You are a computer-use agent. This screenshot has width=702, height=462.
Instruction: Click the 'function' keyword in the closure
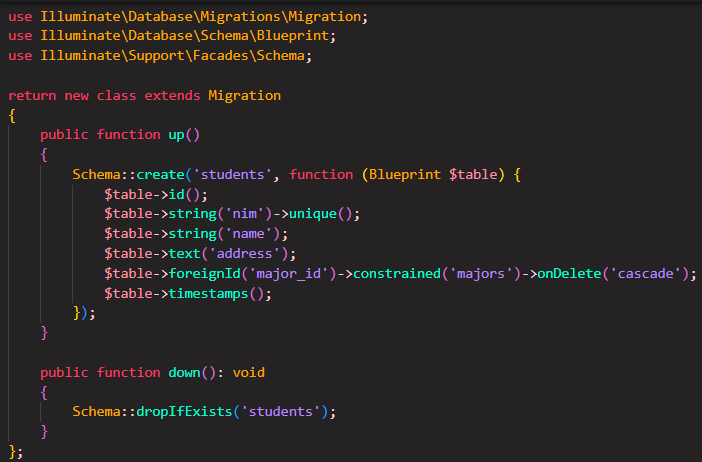click(x=321, y=175)
